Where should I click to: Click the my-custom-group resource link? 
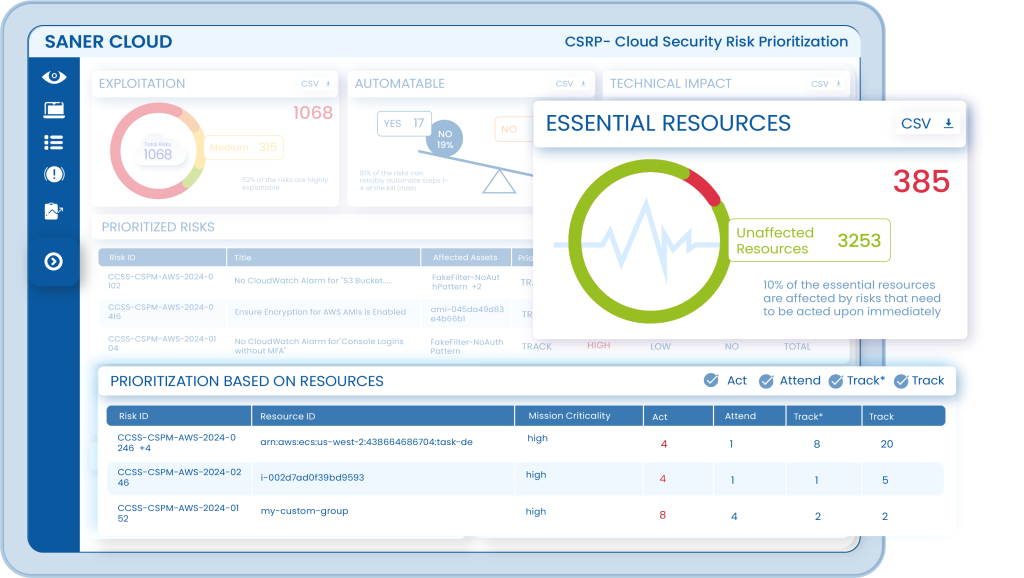click(304, 511)
